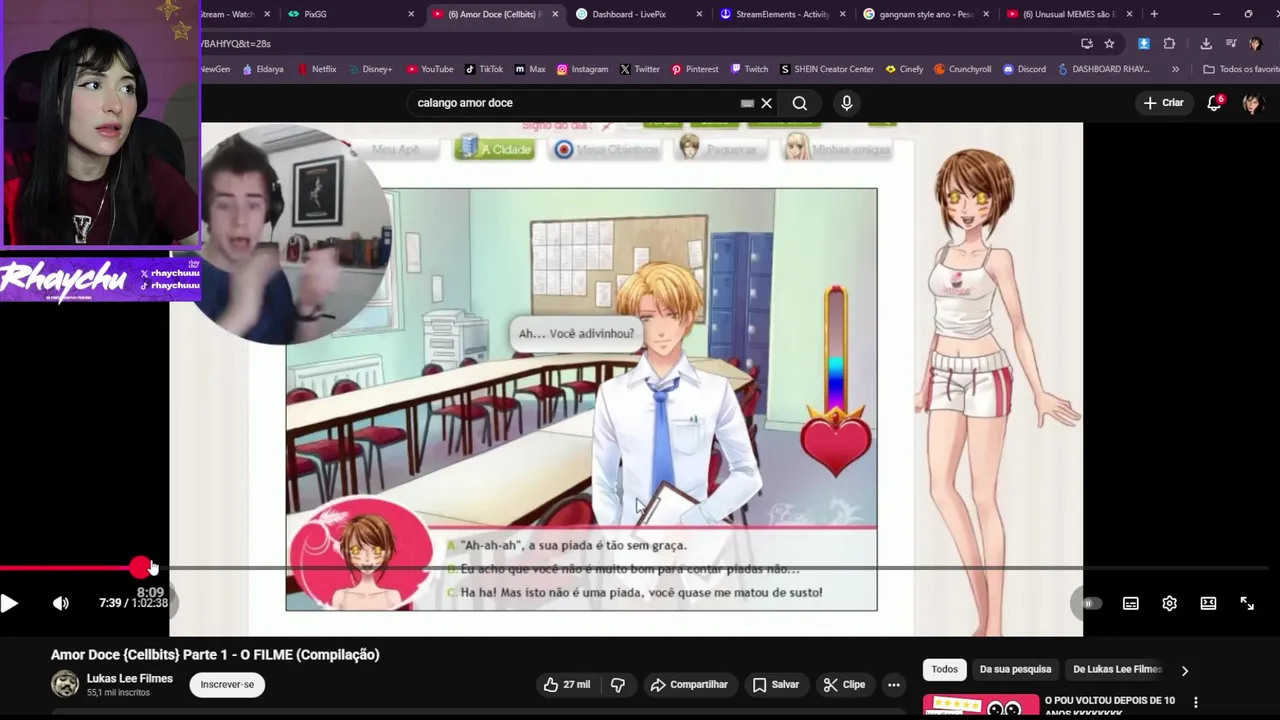
Task: Open the Twitch bookmark
Action: [x=749, y=69]
